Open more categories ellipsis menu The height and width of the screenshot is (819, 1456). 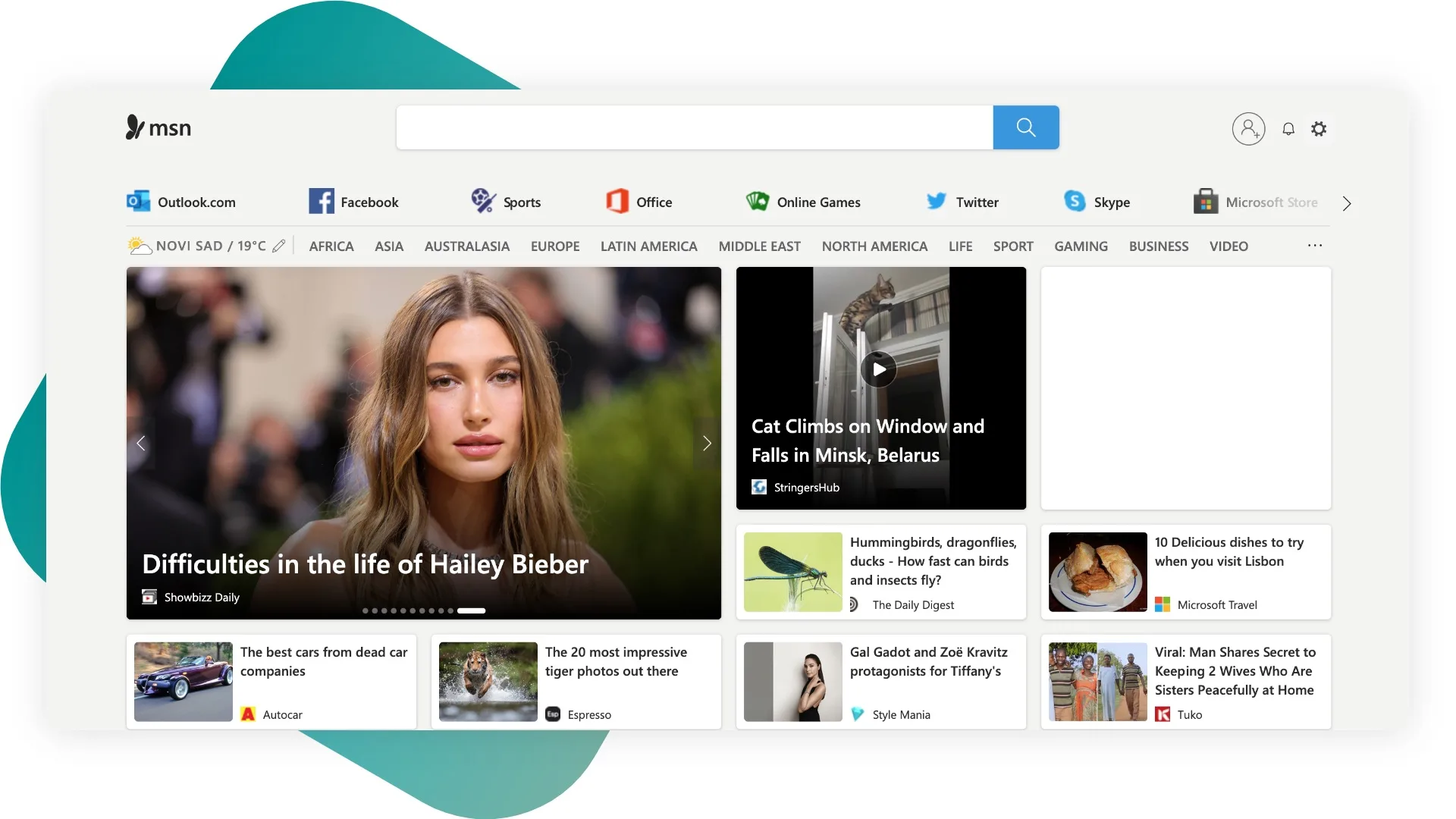coord(1315,246)
